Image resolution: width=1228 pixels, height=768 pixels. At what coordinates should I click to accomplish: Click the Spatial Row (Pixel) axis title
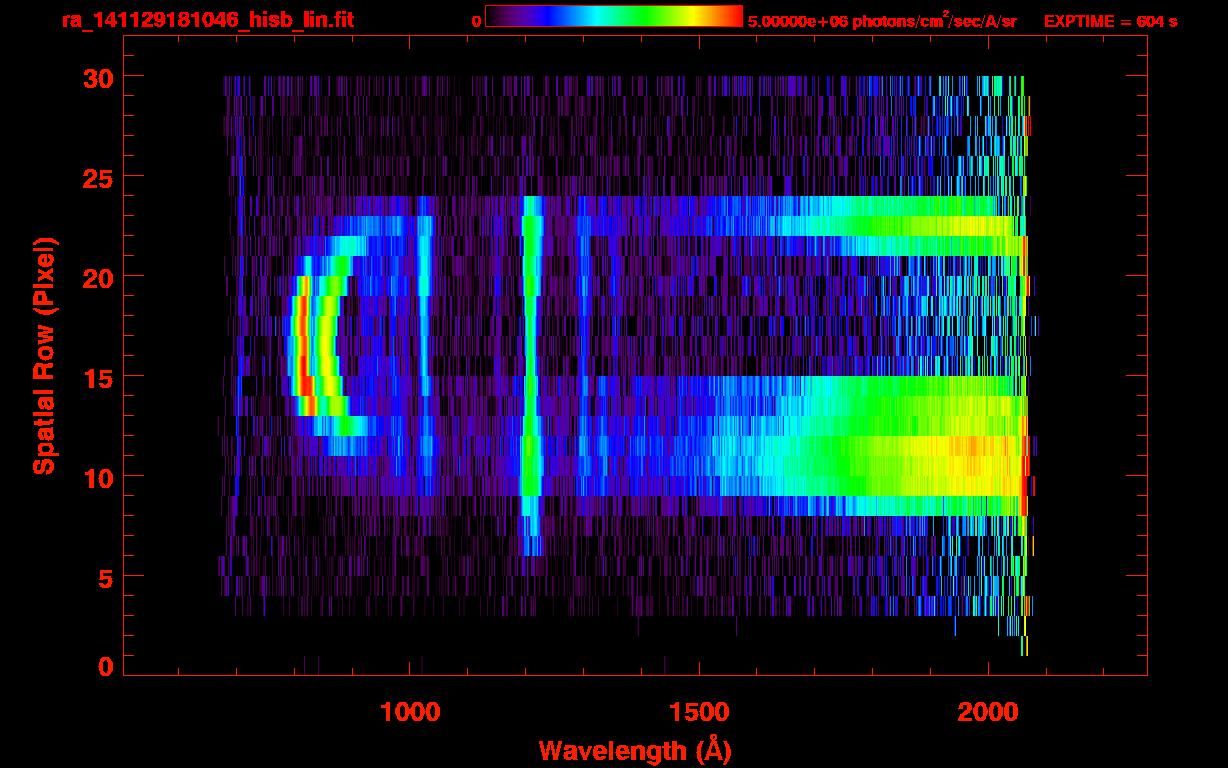click(x=43, y=356)
